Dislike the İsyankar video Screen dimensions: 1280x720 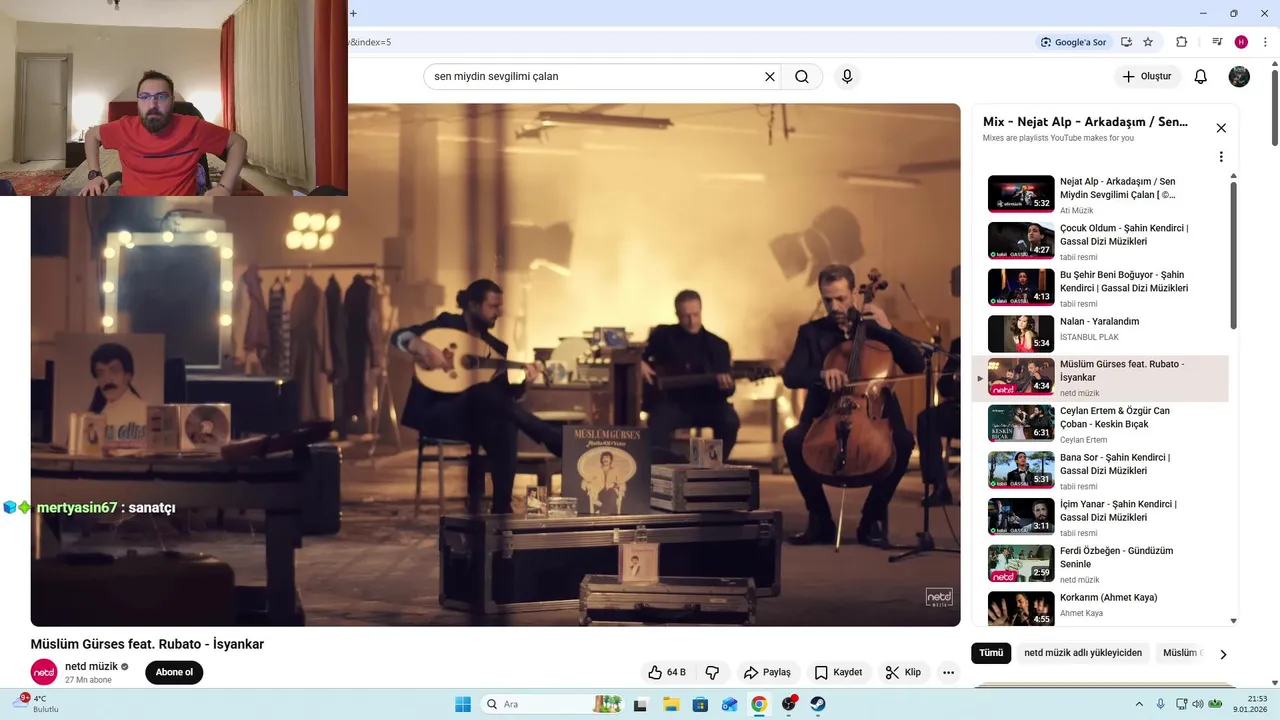(713, 672)
